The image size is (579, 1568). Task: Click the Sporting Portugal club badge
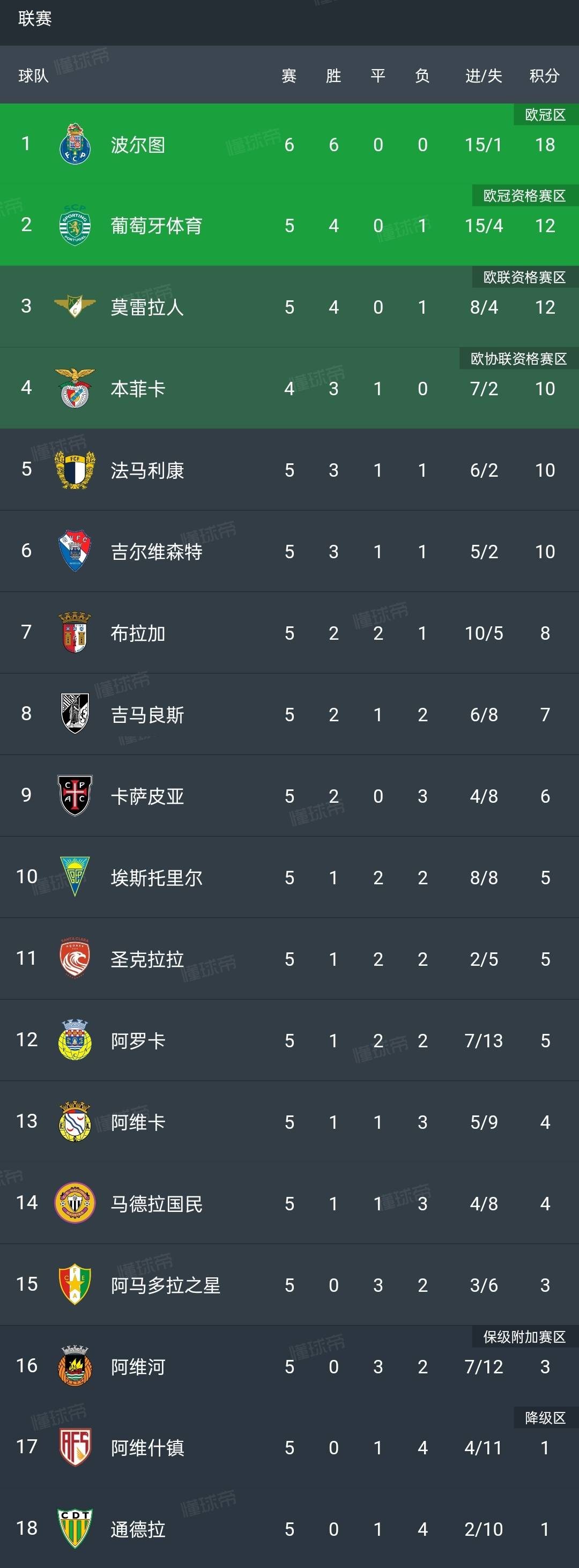pyautogui.click(x=75, y=226)
